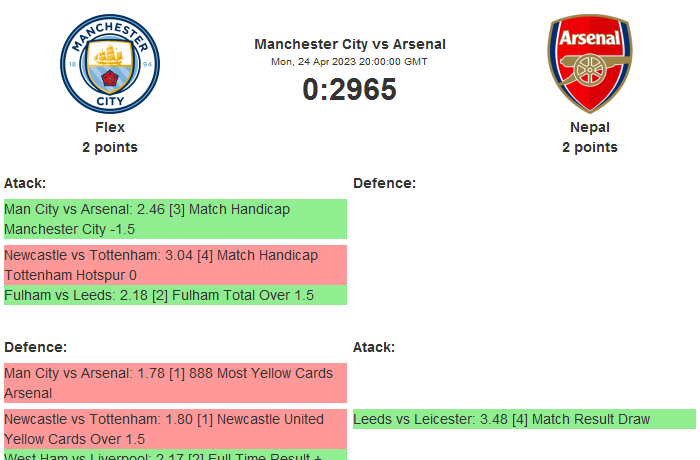This screenshot has height=460, width=700.
Task: Click the Manchester City club crest
Action: [110, 63]
